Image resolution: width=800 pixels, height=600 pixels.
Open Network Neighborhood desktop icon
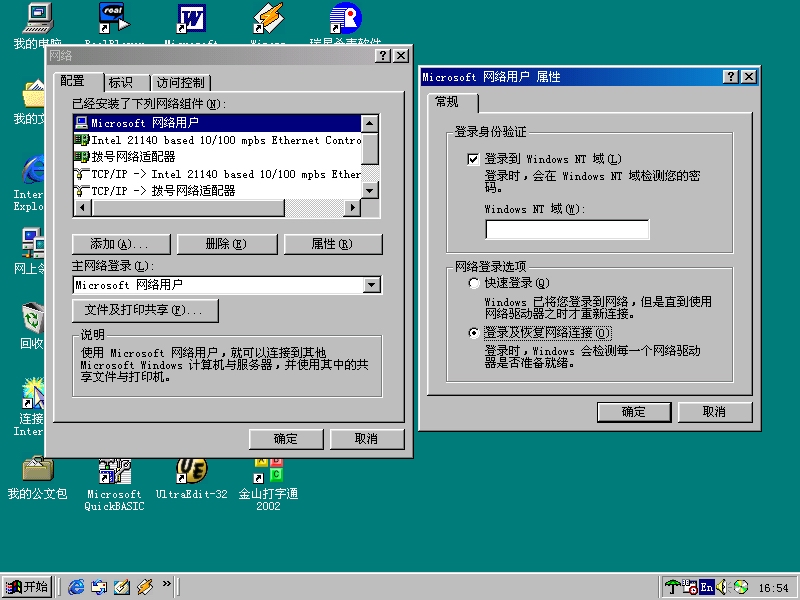[x=33, y=244]
